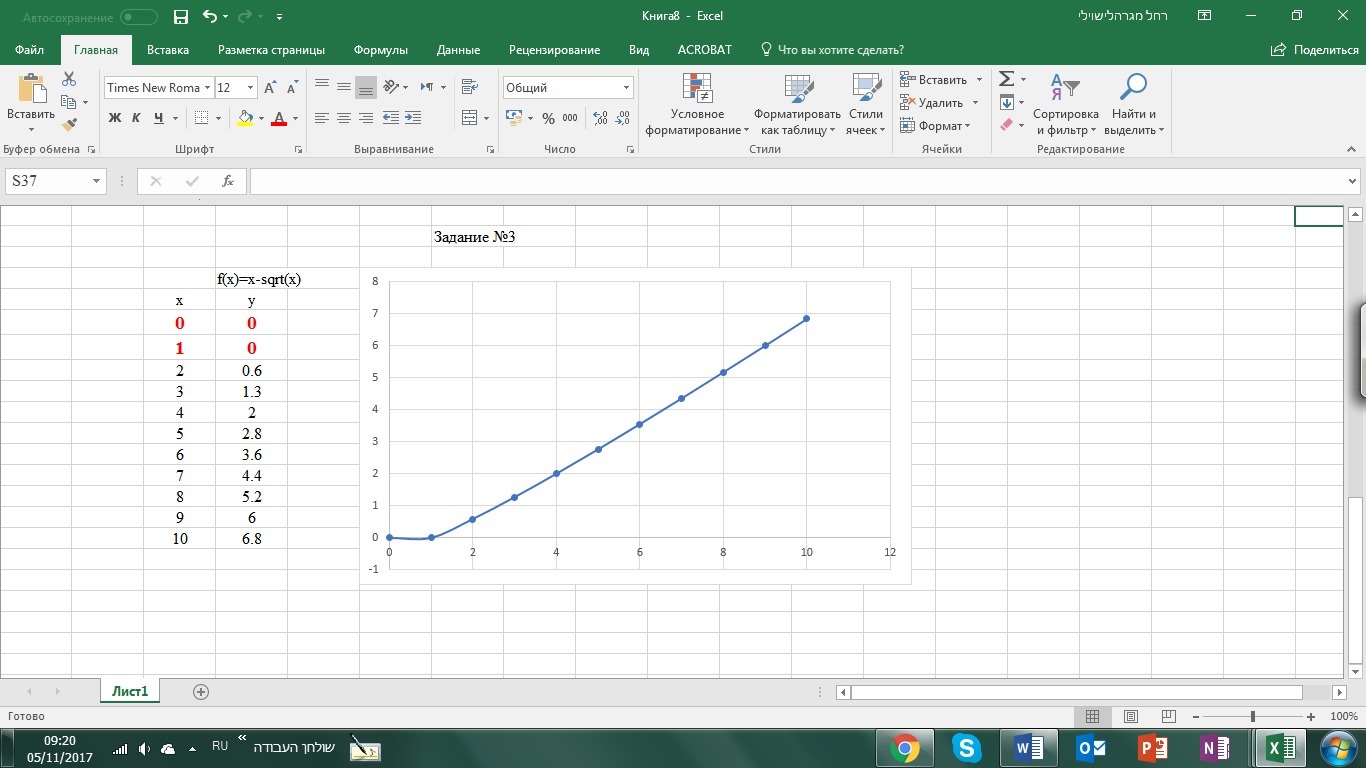Screen dimensions: 1366x768
Task: Copy the selected cells
Action: click(69, 102)
